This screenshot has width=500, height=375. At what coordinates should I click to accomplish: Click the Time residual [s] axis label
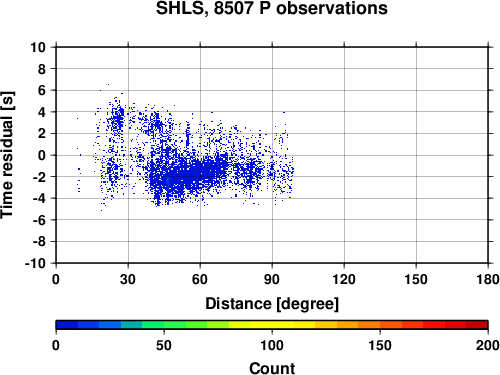click(x=7, y=155)
